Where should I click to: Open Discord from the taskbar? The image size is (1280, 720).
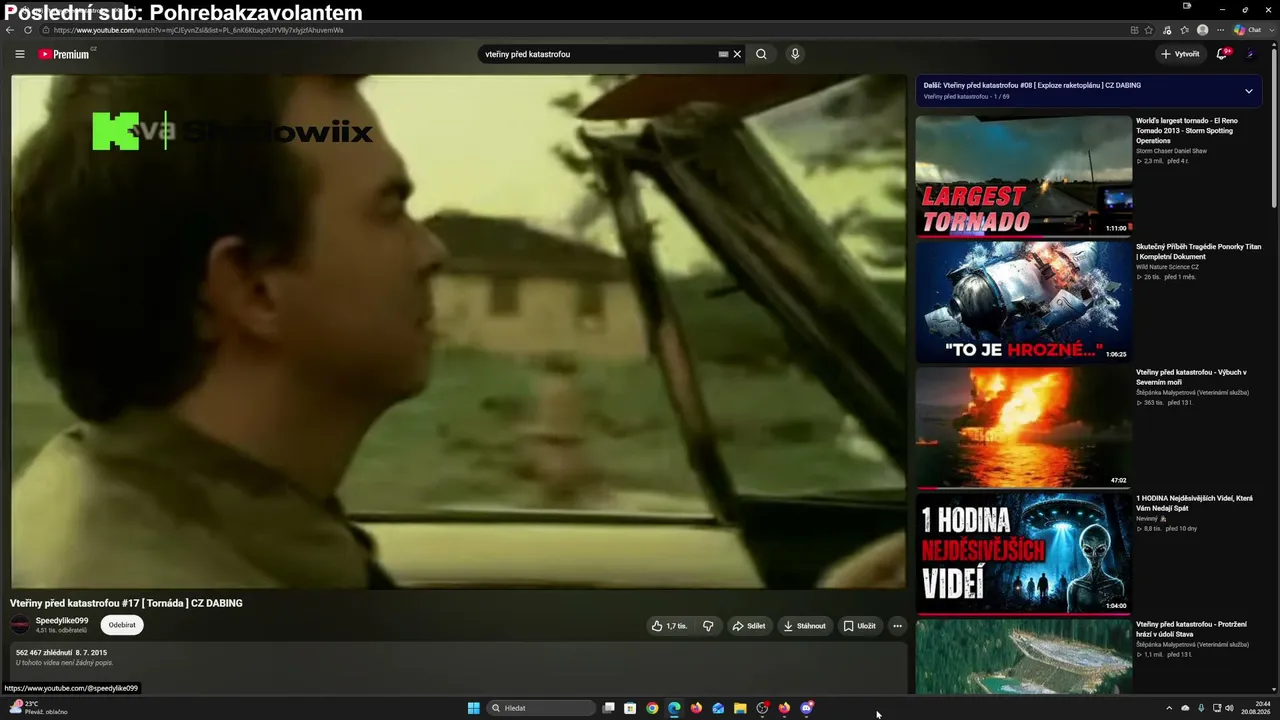pyautogui.click(x=806, y=708)
